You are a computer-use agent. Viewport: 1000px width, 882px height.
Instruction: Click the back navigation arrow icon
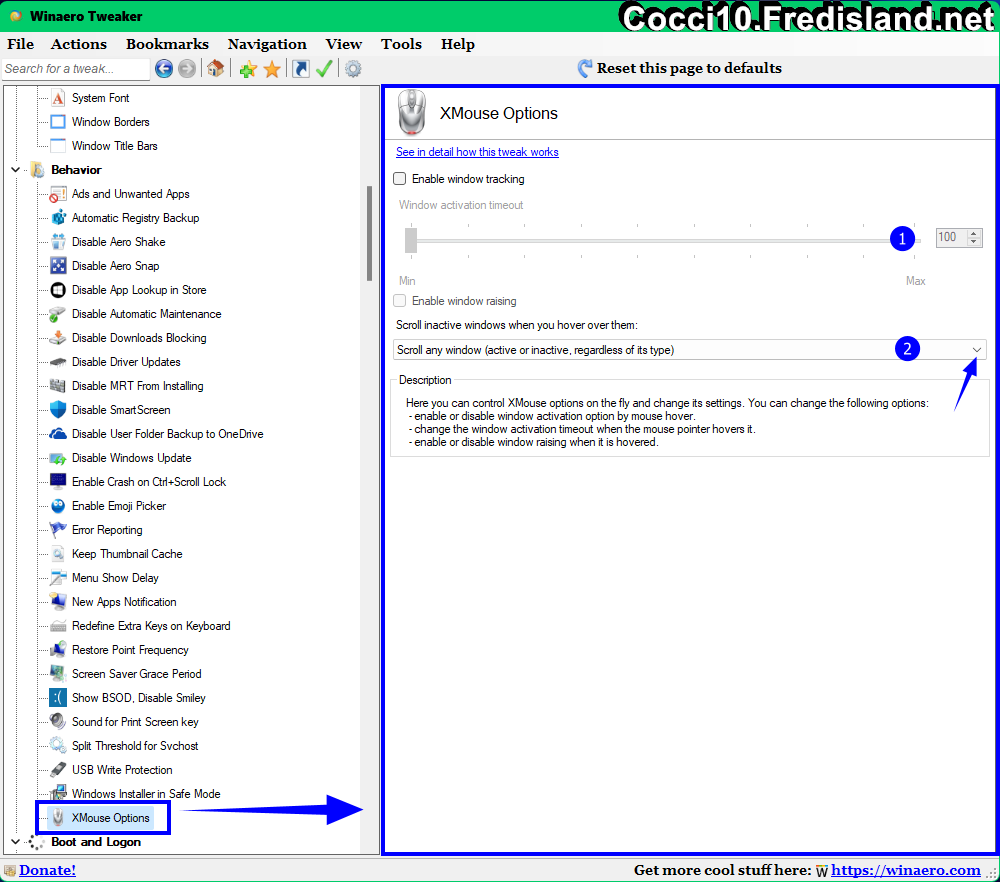[164, 68]
